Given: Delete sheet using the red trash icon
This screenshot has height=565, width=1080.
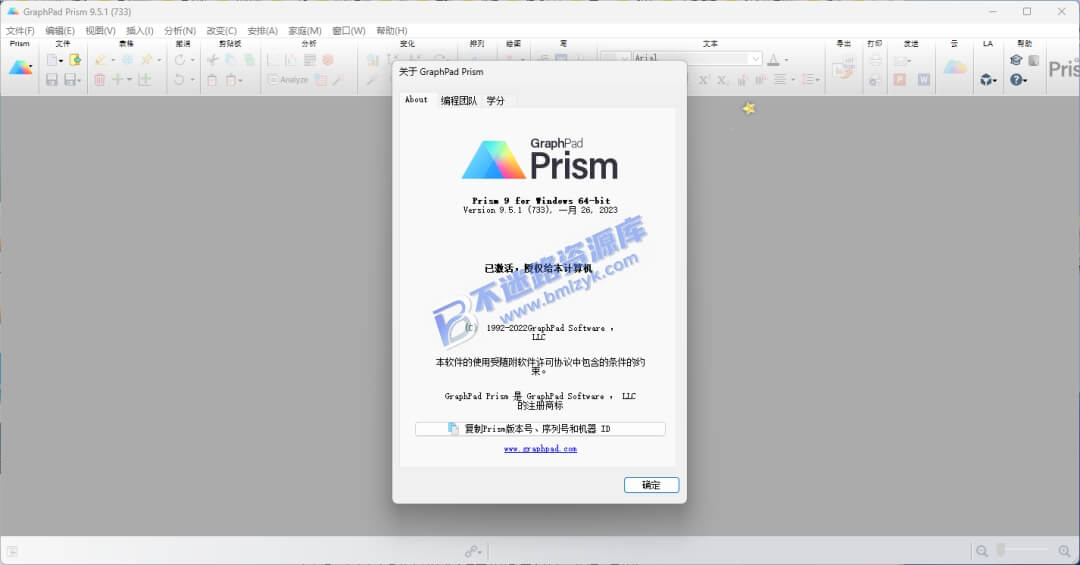Looking at the screenshot, I should (x=99, y=79).
